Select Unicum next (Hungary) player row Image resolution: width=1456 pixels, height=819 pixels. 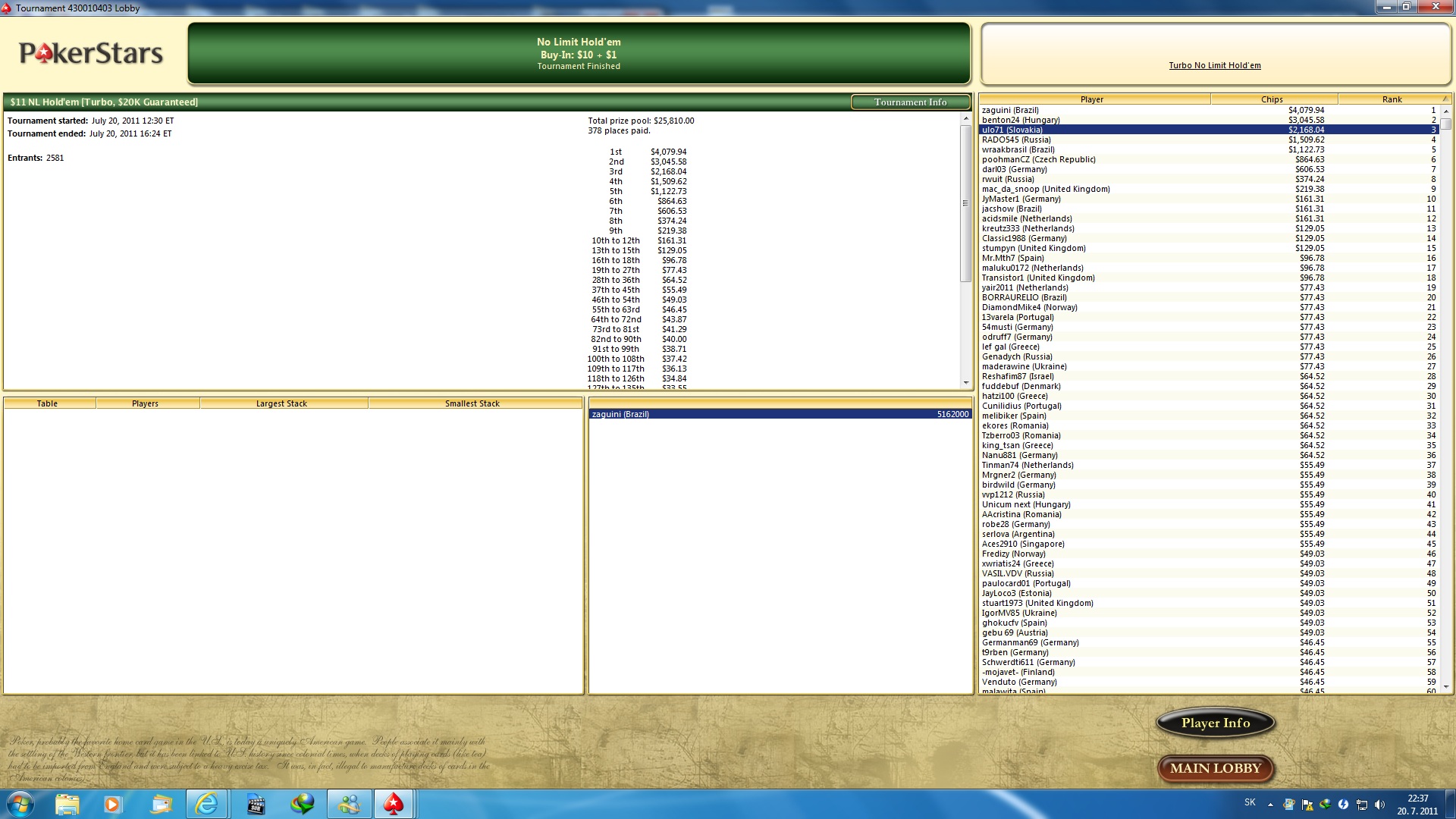click(1209, 504)
